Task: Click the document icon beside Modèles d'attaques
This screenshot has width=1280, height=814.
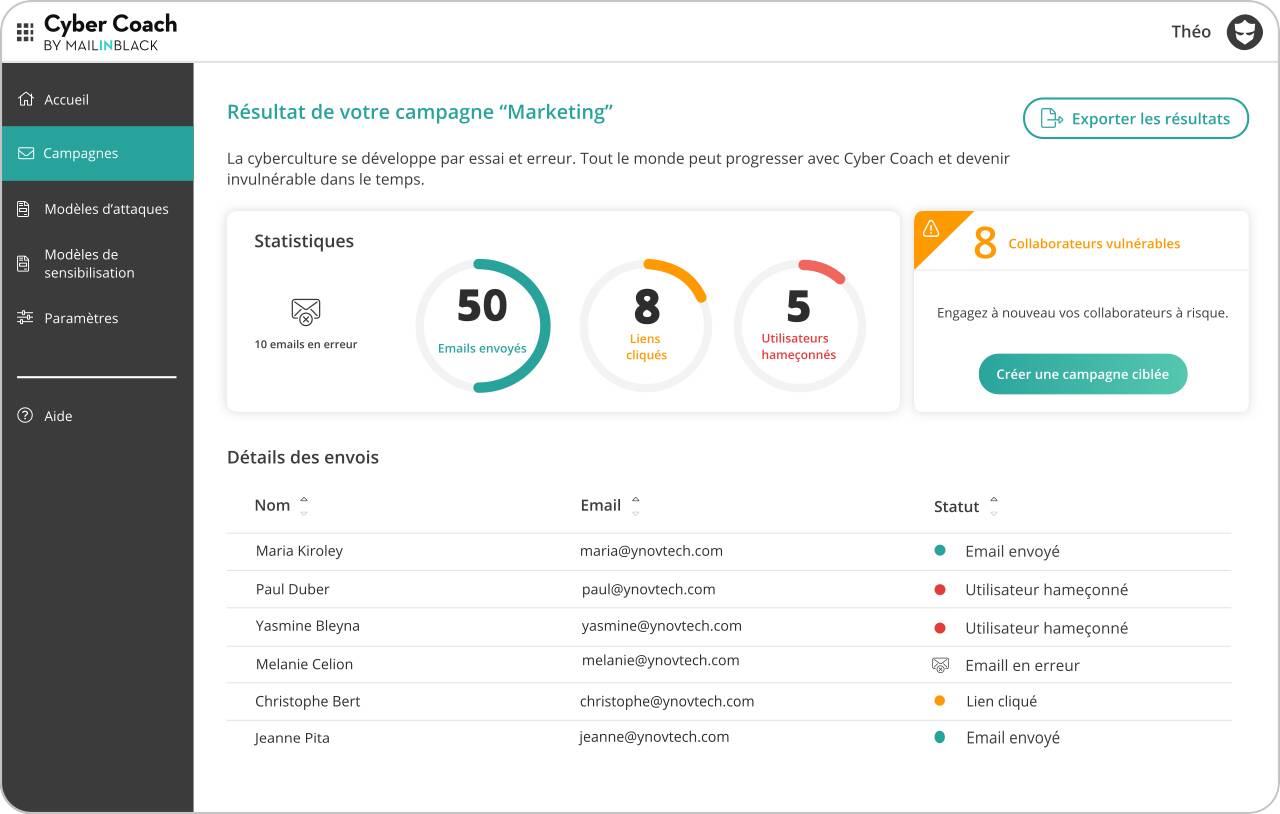Action: click(24, 209)
